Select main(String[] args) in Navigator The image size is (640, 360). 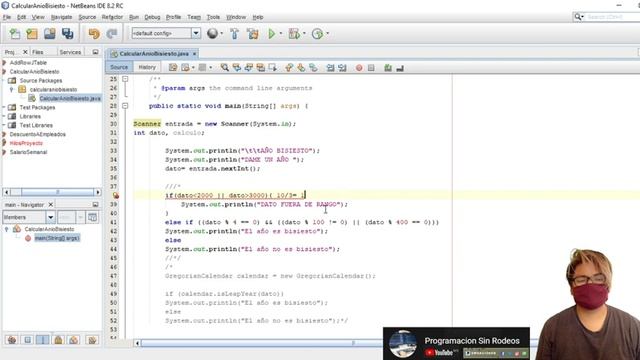[x=57, y=238]
